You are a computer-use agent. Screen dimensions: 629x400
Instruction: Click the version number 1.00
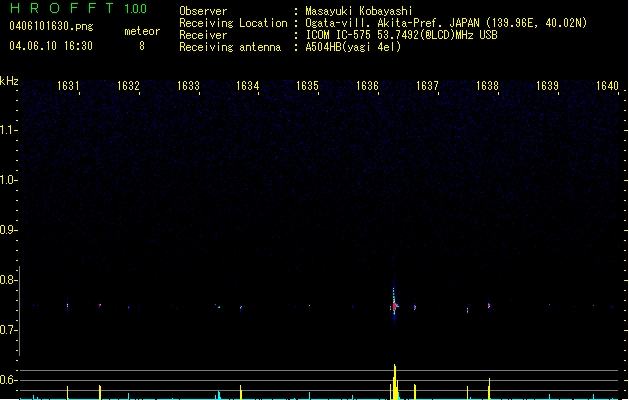(135, 9)
